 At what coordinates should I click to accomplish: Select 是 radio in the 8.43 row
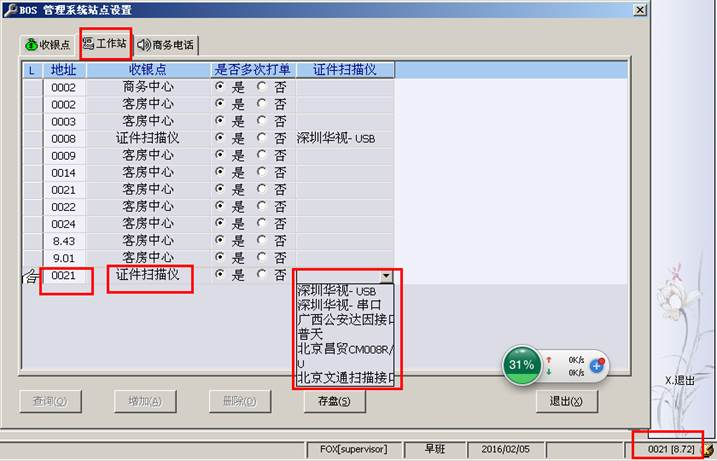pos(219,240)
